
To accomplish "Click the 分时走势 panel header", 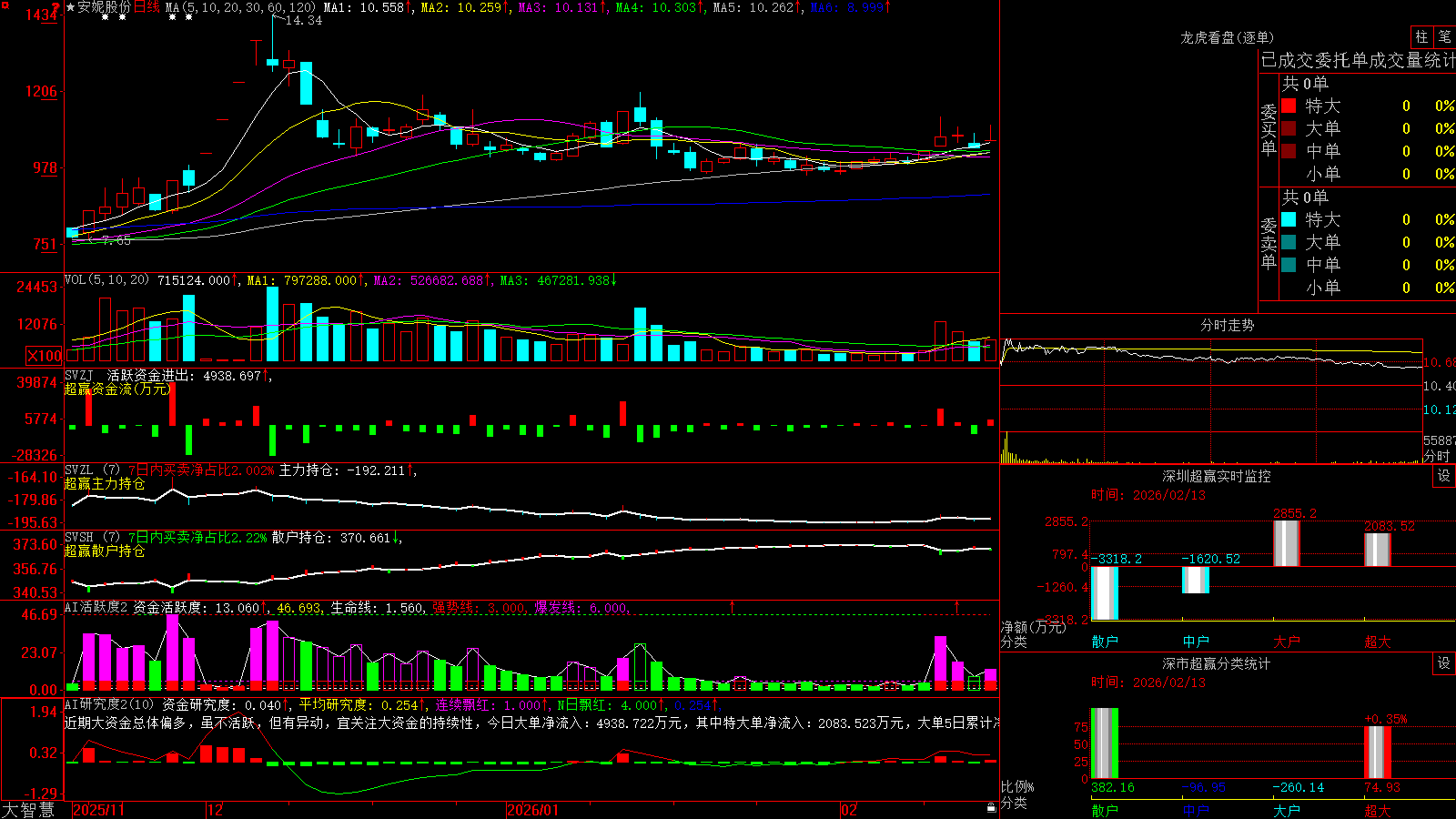I will click(1228, 325).
